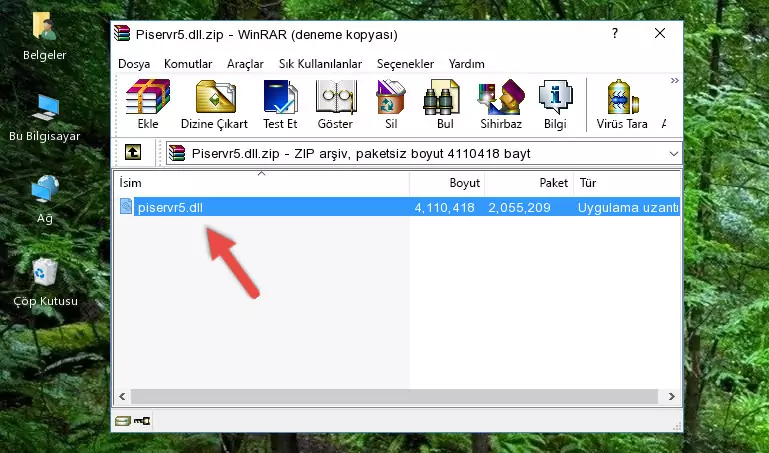Open the Komutlar menu
Image resolution: width=769 pixels, height=453 pixels.
coord(188,64)
